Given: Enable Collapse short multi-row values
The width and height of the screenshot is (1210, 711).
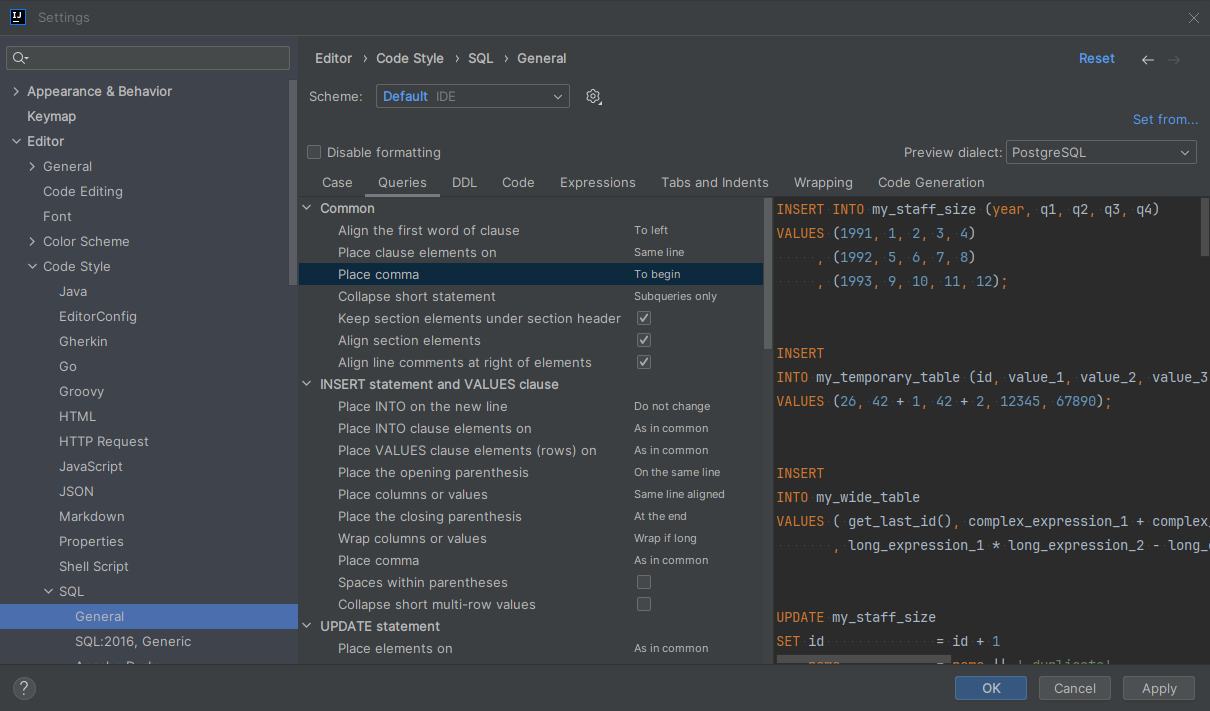Looking at the screenshot, I should click(644, 604).
